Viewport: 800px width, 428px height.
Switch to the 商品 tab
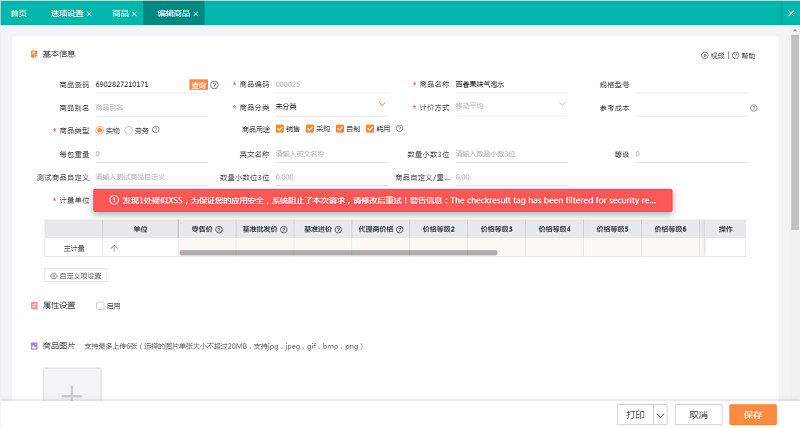120,13
